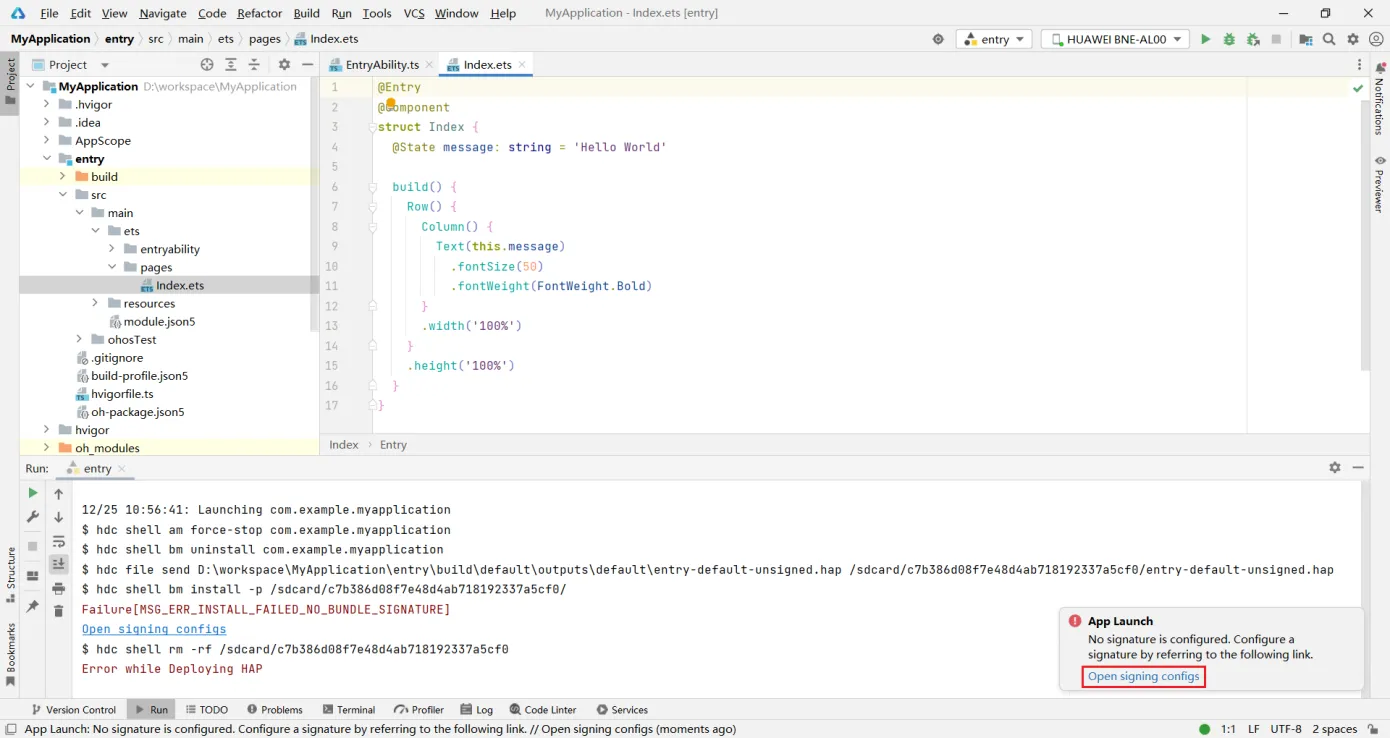Click Open signing configs link in console
1390x738 pixels.
click(x=153, y=629)
